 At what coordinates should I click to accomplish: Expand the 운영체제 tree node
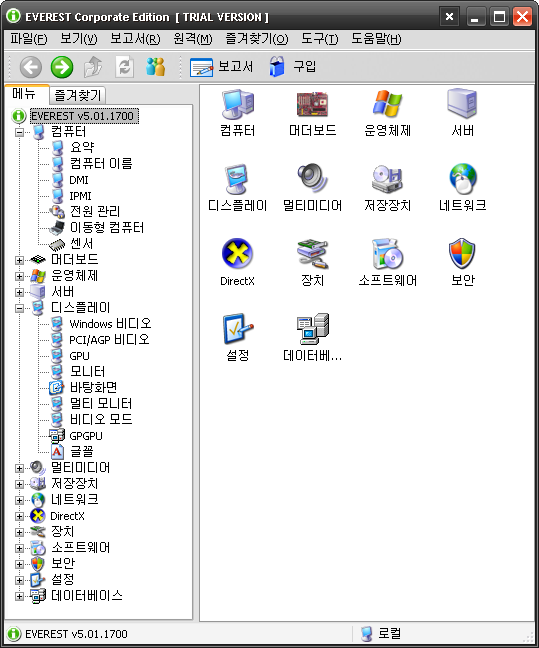point(19,276)
